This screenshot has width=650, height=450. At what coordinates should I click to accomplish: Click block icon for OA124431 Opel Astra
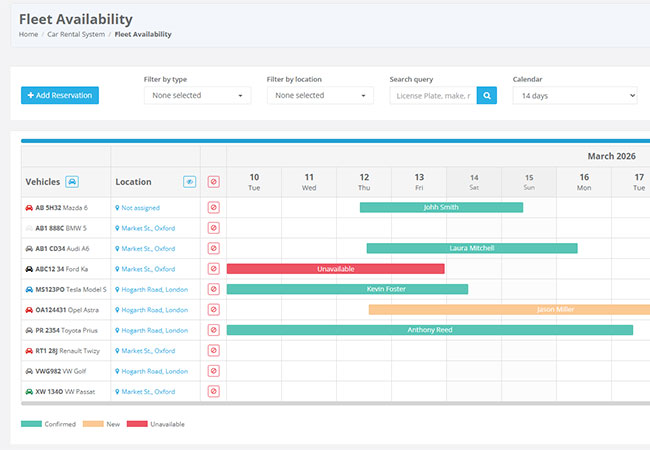[x=213, y=310]
